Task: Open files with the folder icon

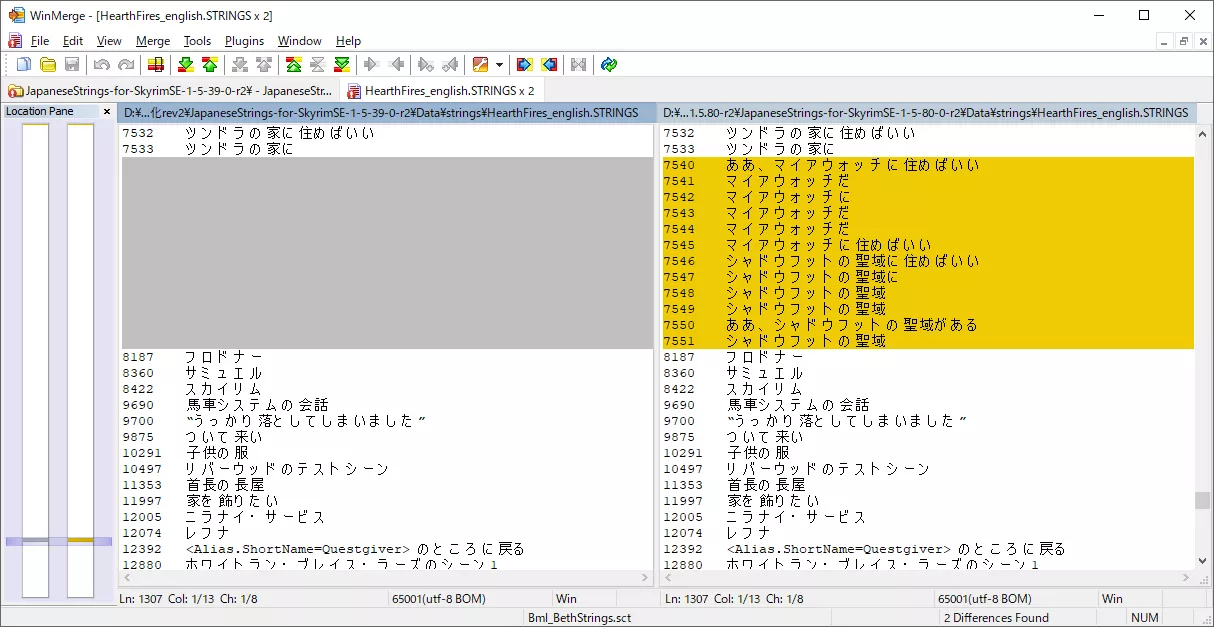Action: 47,65
